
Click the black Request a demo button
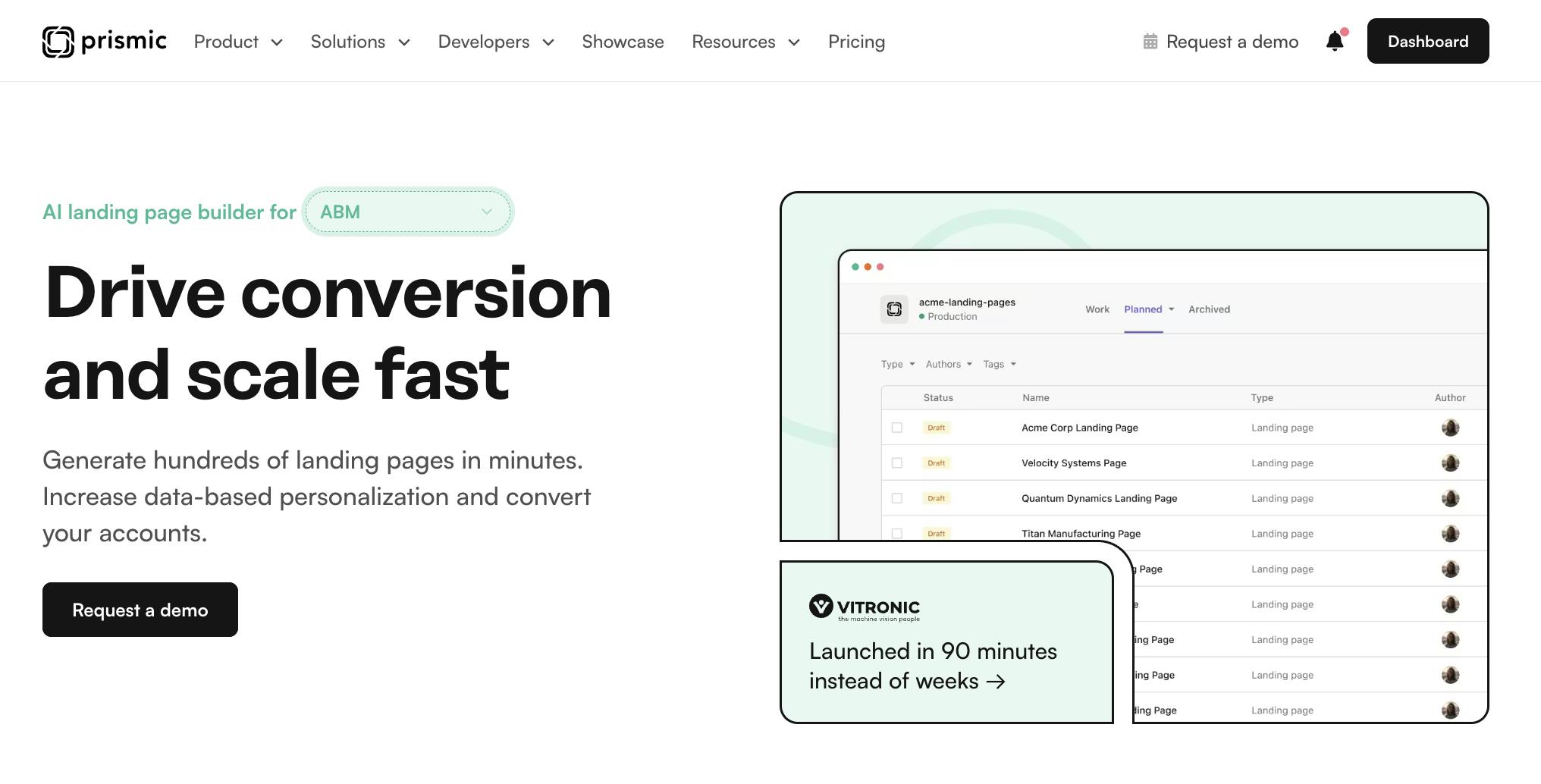click(x=140, y=609)
